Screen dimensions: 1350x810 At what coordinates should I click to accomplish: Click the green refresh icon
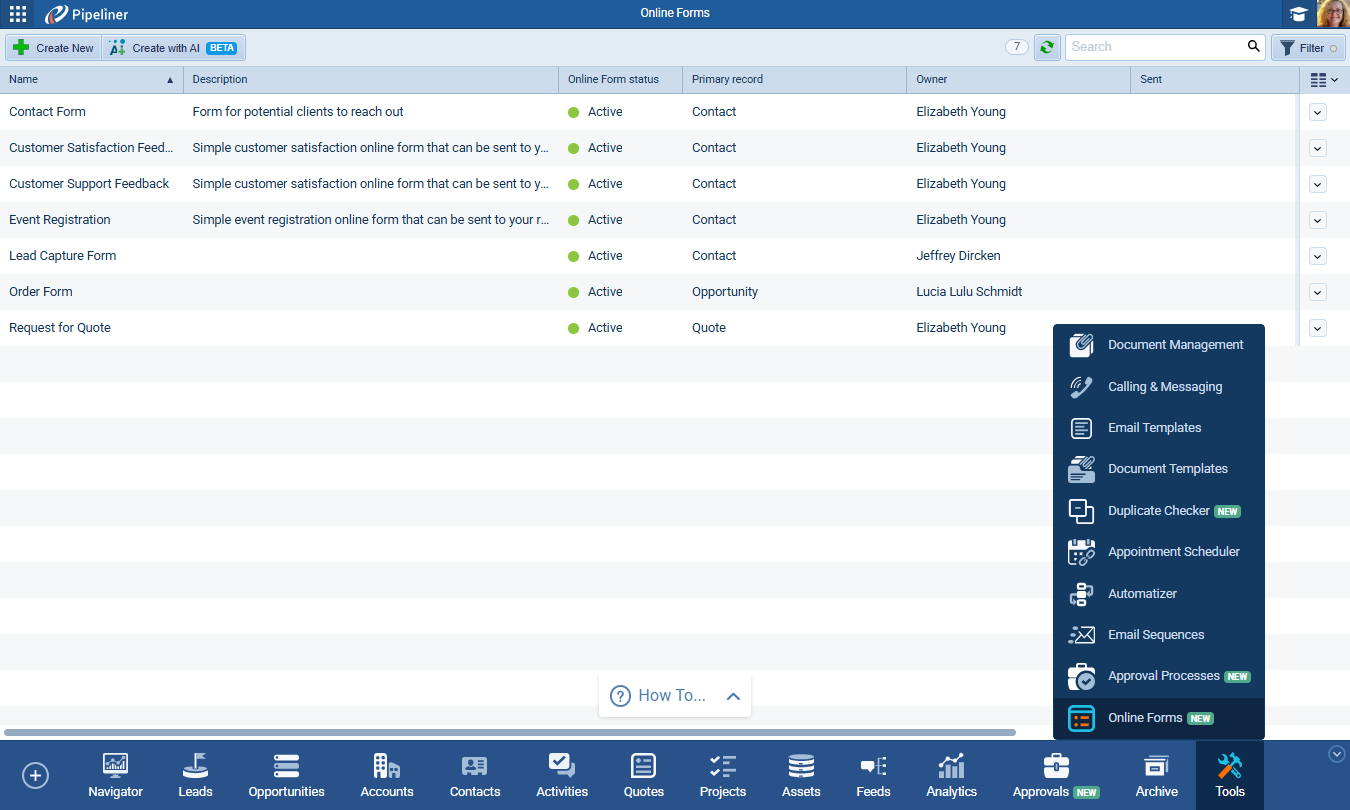pyautogui.click(x=1047, y=47)
